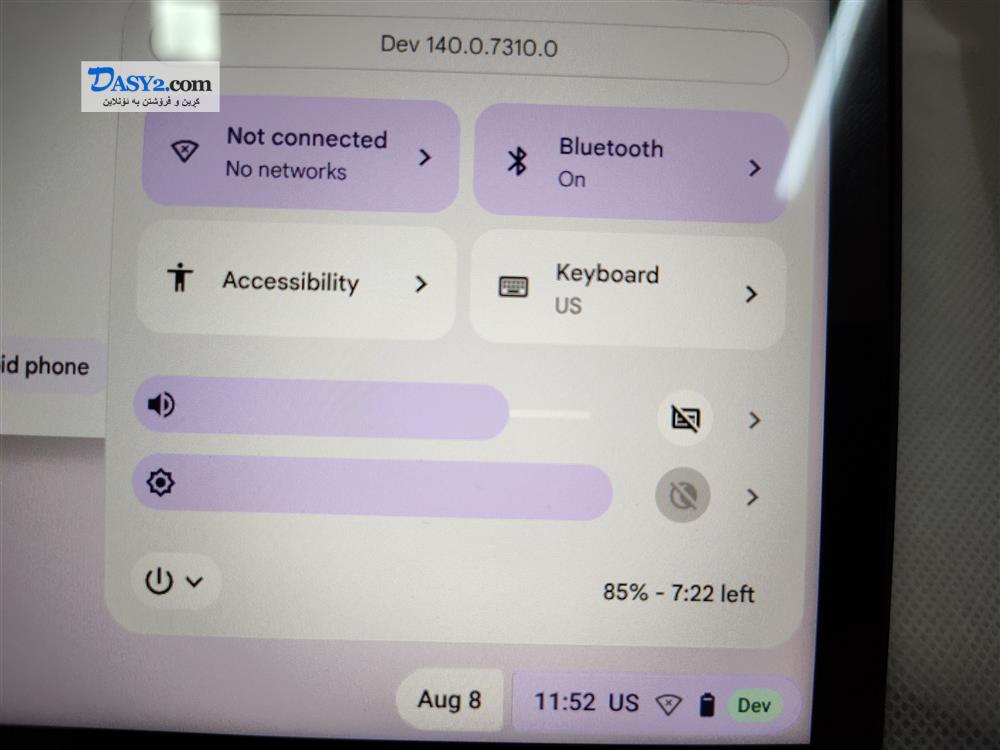The width and height of the screenshot is (1000, 750).
Task: Open the power menu dropdown arrow
Action: tap(195, 582)
